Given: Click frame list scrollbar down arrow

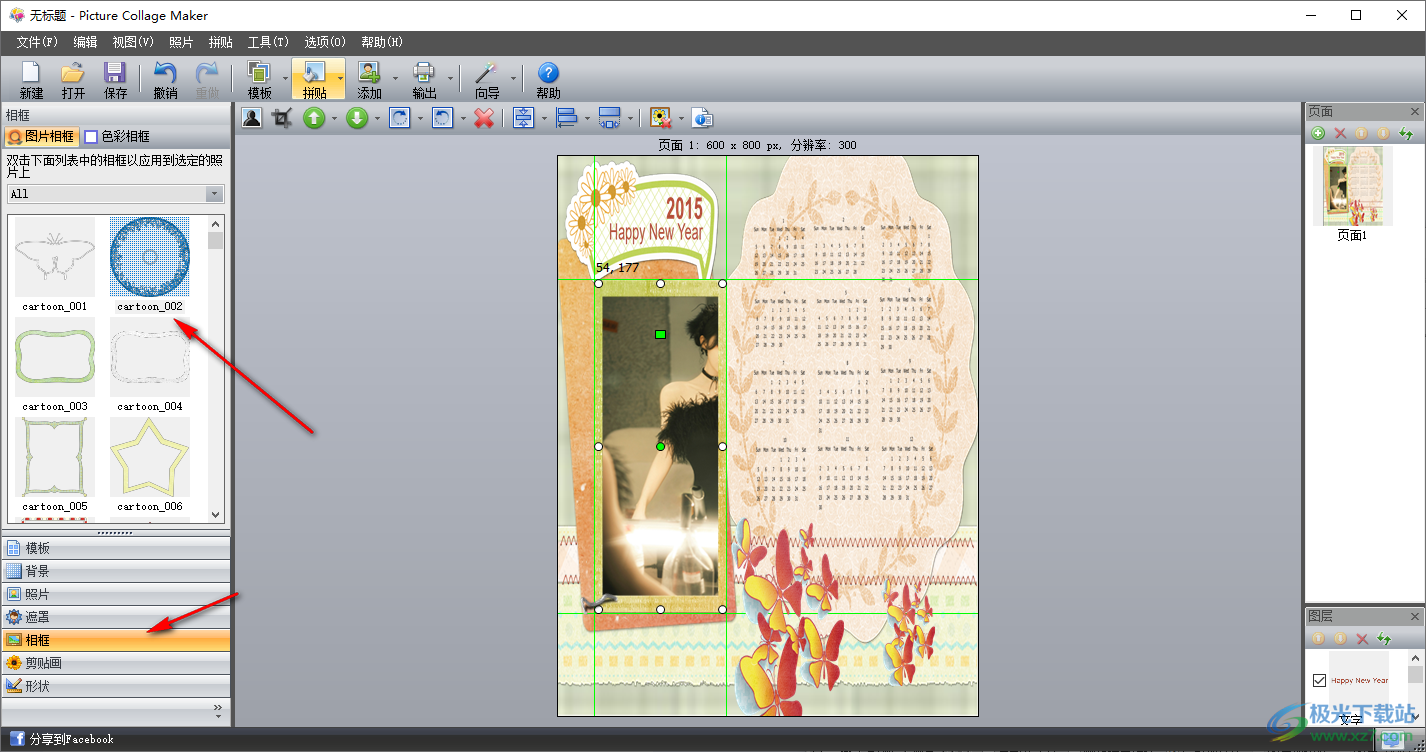Looking at the screenshot, I should click(x=216, y=514).
